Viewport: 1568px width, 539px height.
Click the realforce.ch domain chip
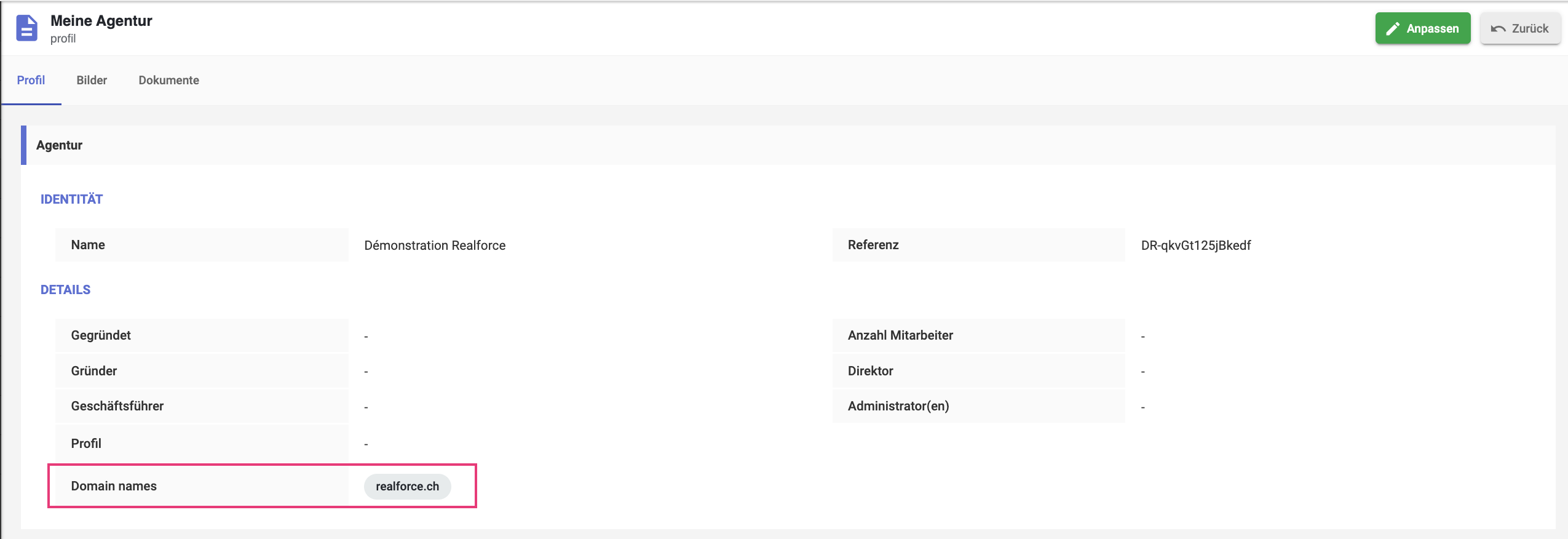point(407,486)
